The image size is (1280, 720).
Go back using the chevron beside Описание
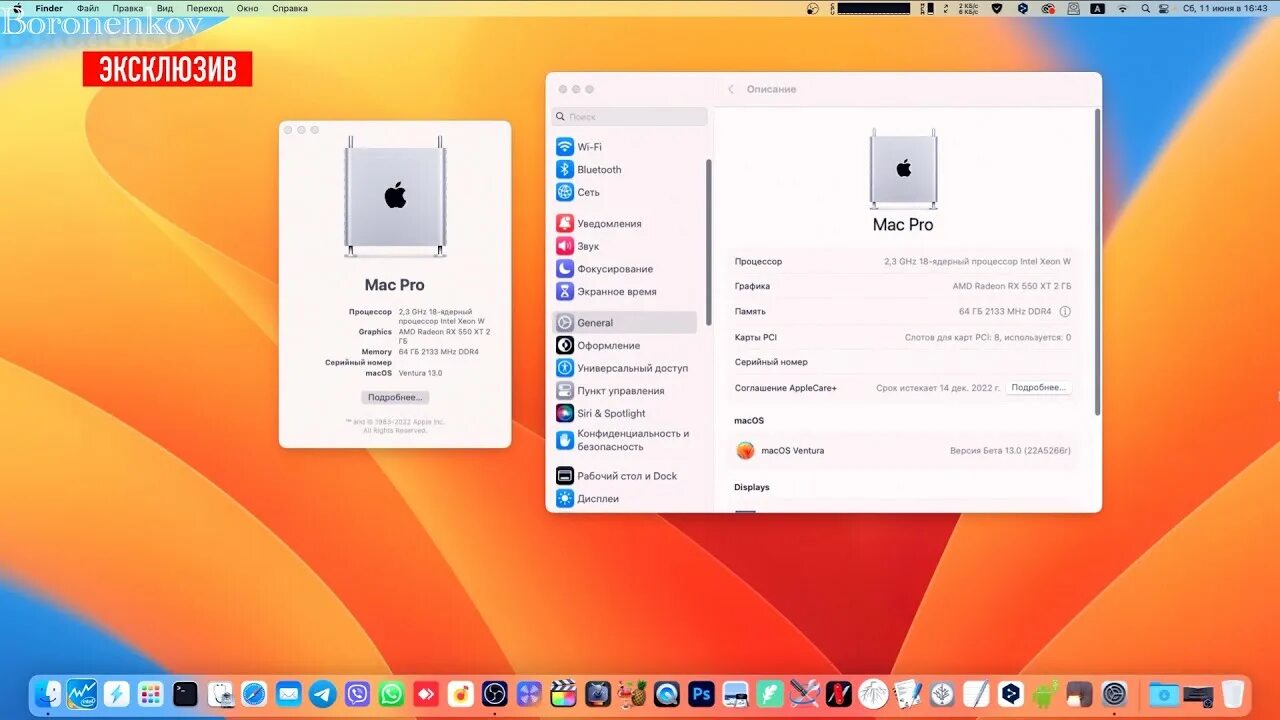(x=731, y=89)
